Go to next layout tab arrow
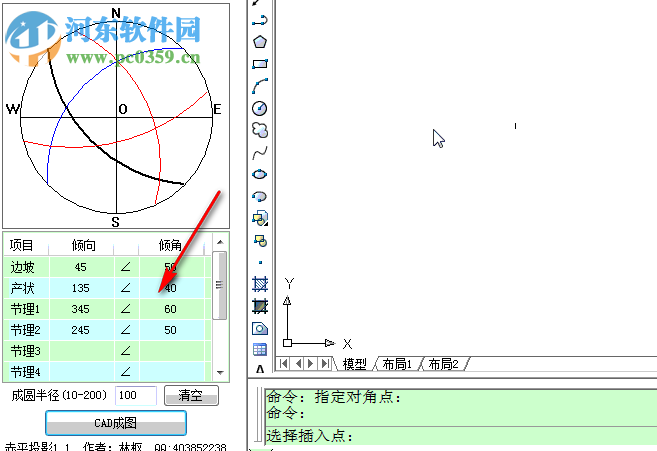This screenshot has width=657, height=451. point(310,363)
